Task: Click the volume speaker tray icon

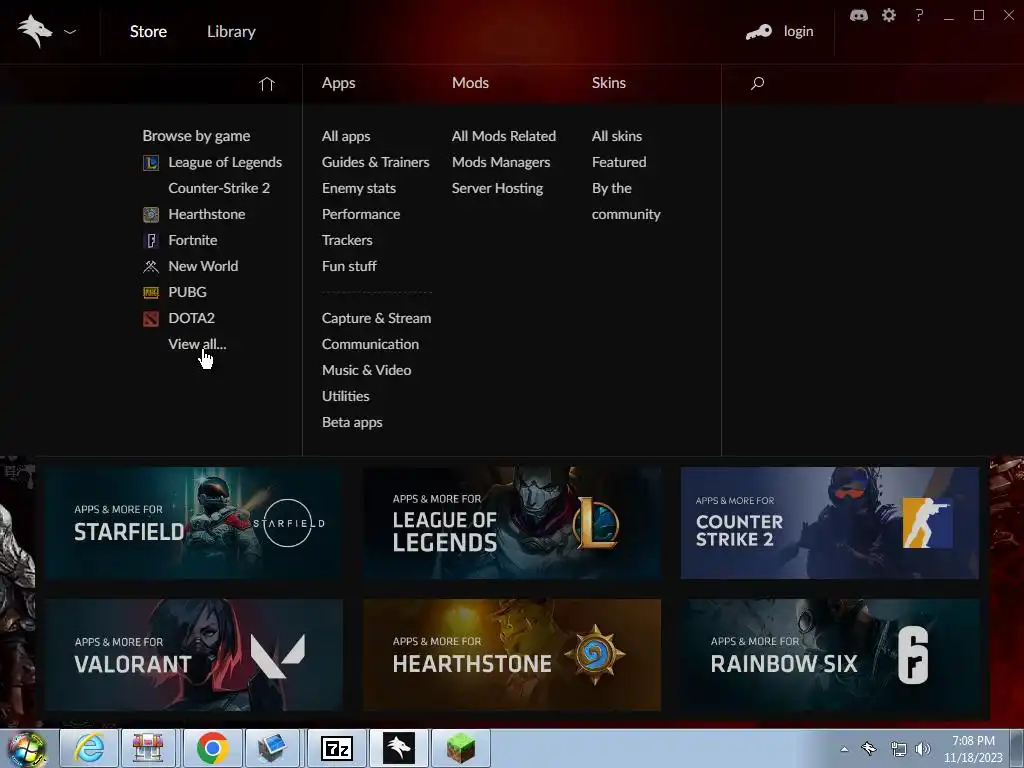Action: click(922, 749)
